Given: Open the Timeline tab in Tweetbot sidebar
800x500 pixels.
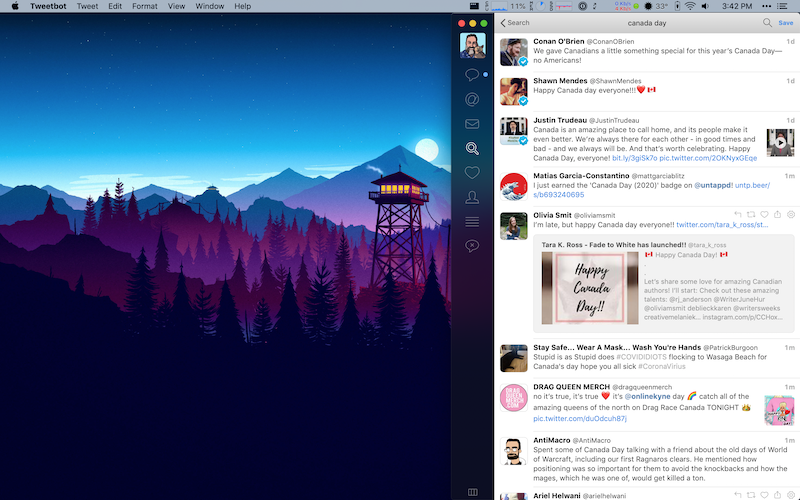Looking at the screenshot, I should tap(472, 74).
